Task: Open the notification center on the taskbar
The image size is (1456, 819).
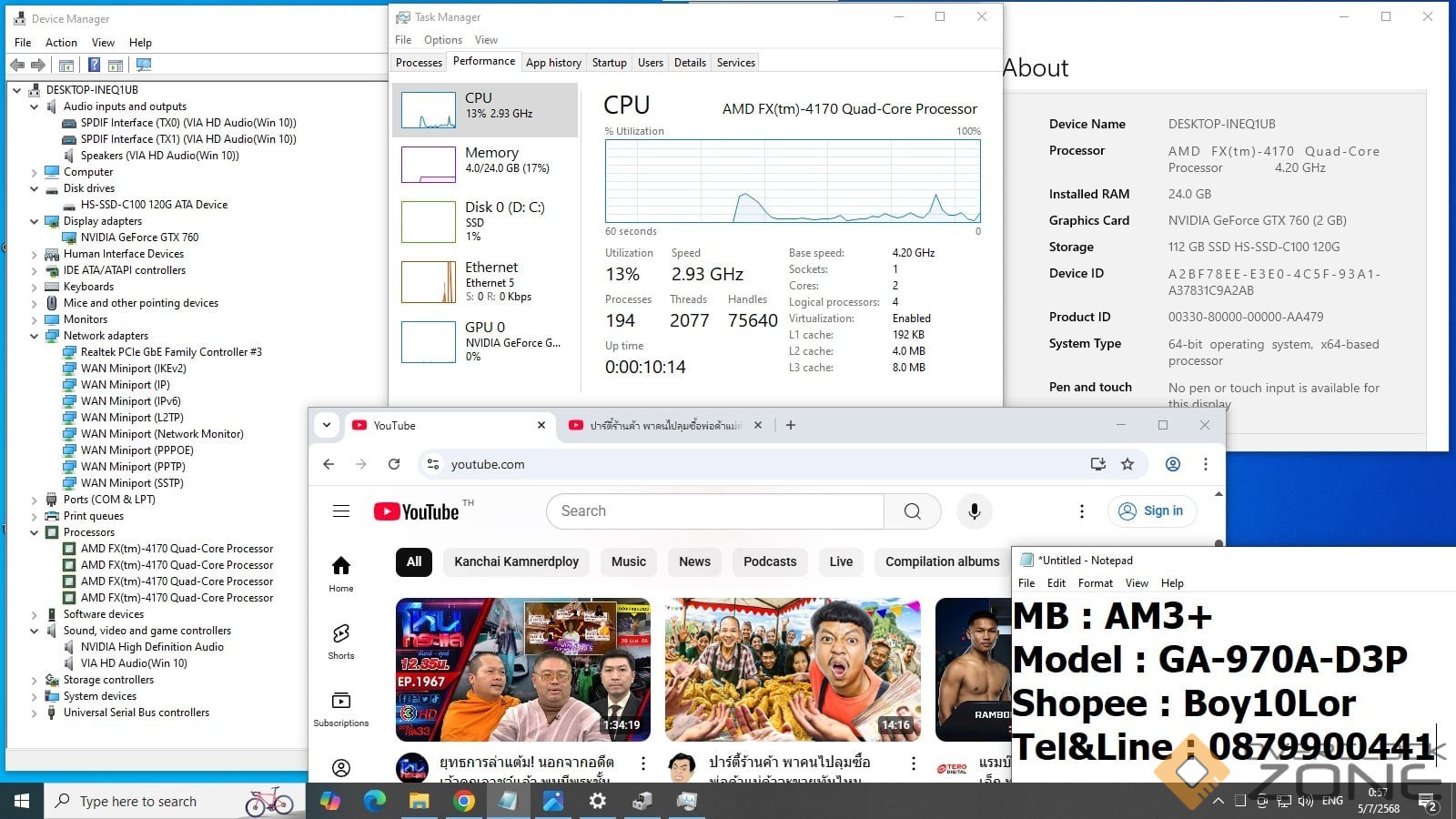Action: [x=1428, y=801]
